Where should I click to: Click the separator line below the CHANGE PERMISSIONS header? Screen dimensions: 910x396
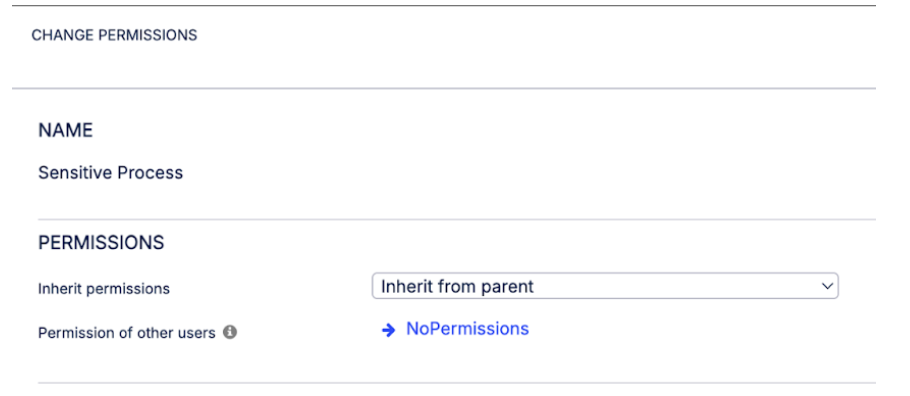click(x=444, y=89)
